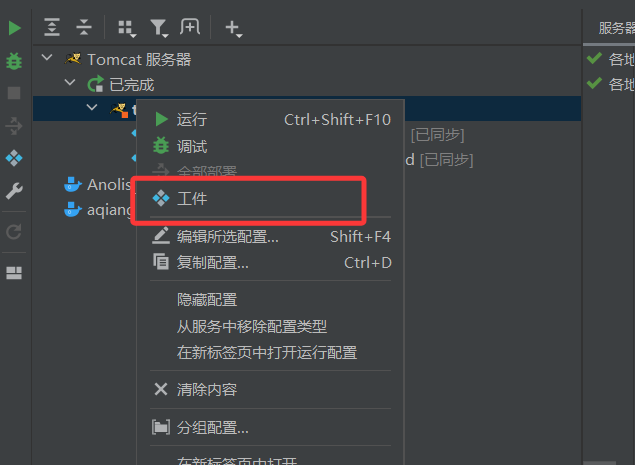Click the Debug bug icon in left sidebar
This screenshot has height=465, width=635.
point(14,61)
